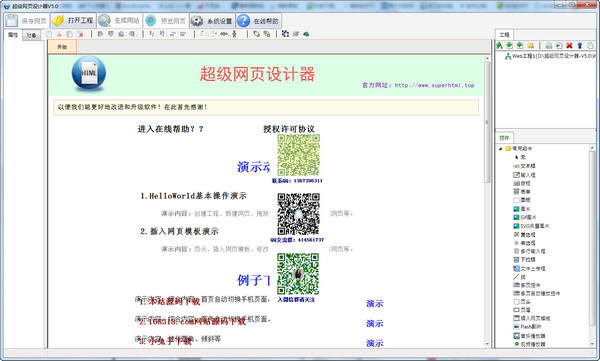Click the bring to front layer icon
The width and height of the screenshot is (600, 361).
tap(256, 34)
